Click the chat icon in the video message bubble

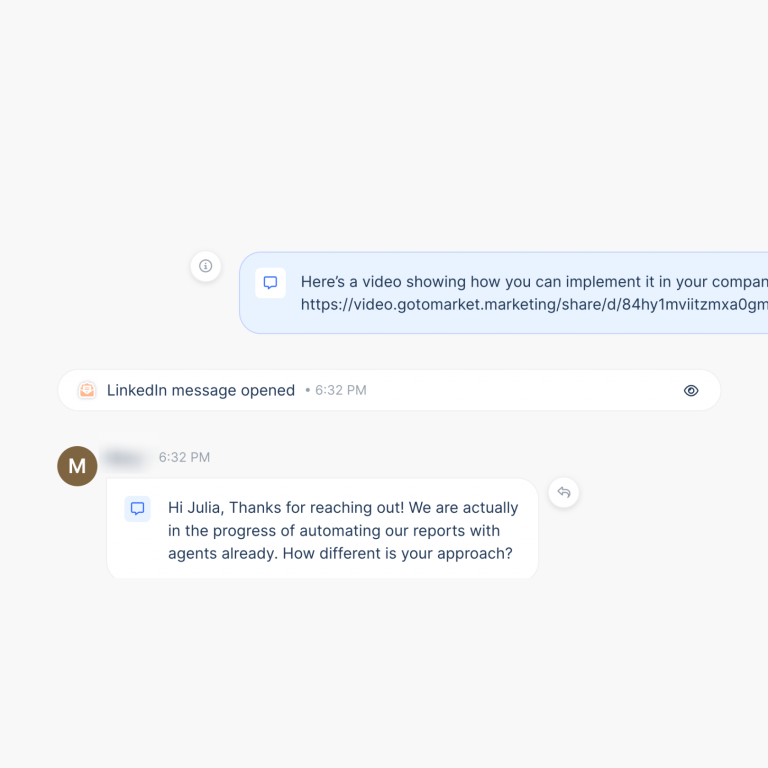coord(270,283)
